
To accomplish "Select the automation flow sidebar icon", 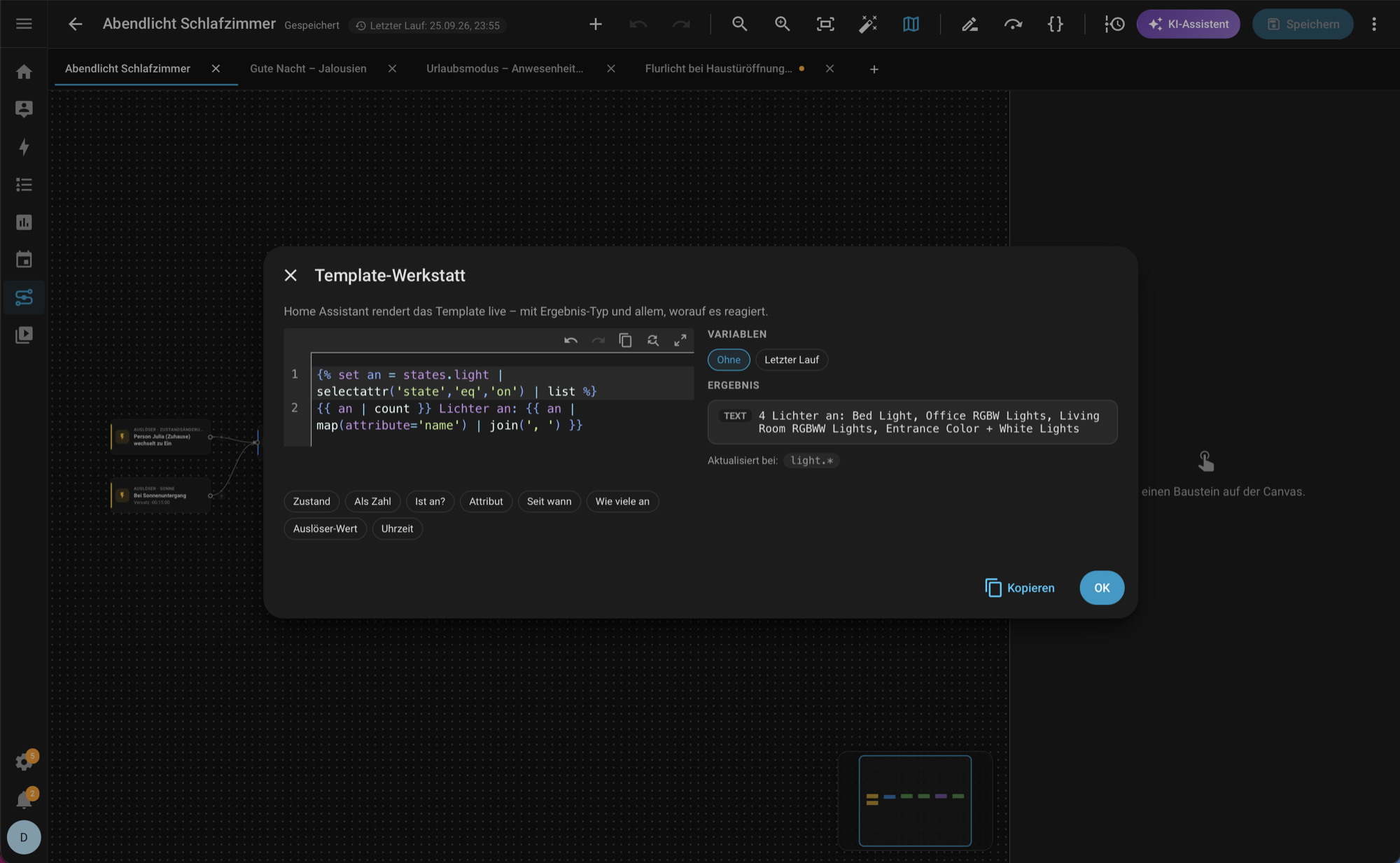I will [x=24, y=297].
